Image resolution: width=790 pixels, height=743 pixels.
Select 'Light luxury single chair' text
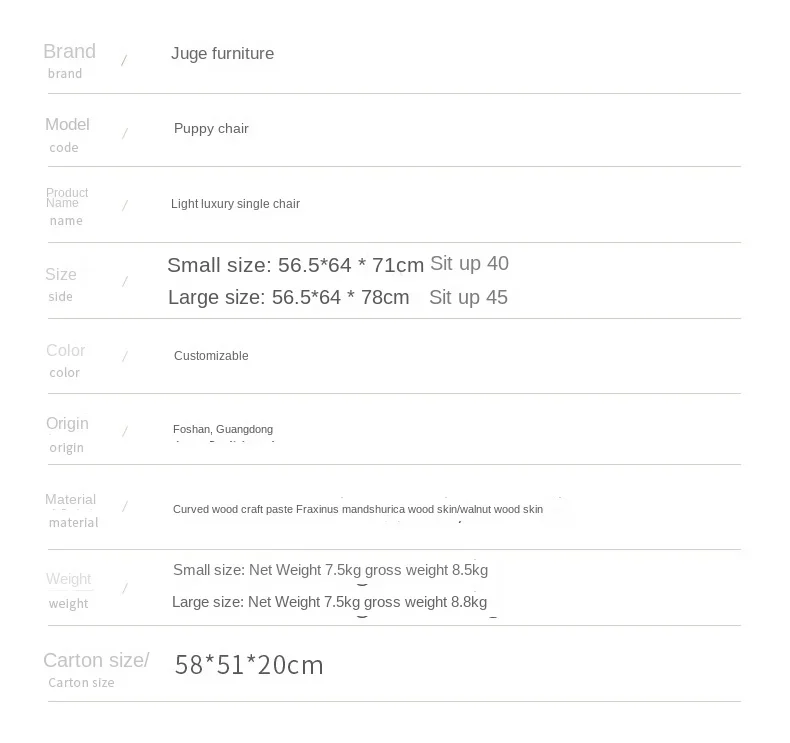coord(235,204)
